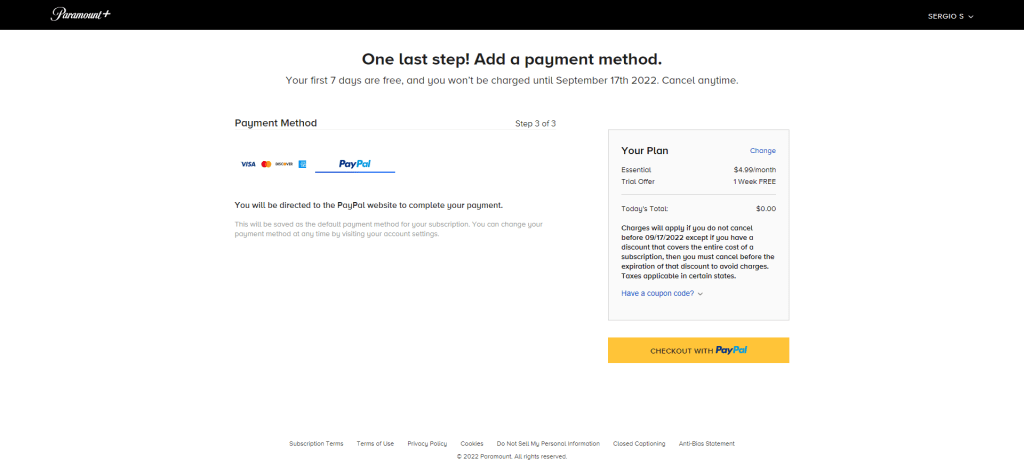
Task: Switch to the PayPal payment tab
Action: [x=355, y=164]
